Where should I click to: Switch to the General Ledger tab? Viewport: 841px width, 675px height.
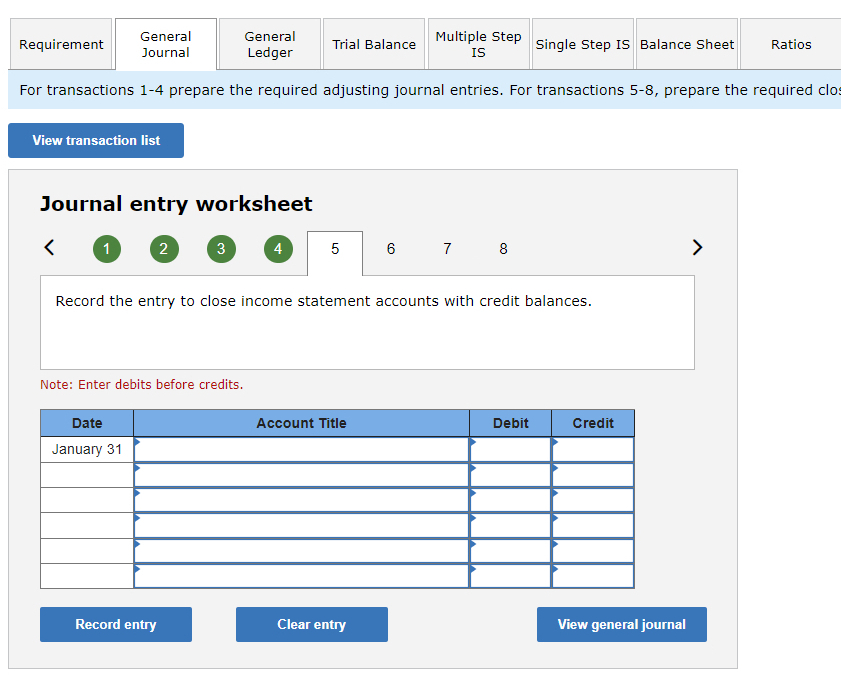(268, 44)
